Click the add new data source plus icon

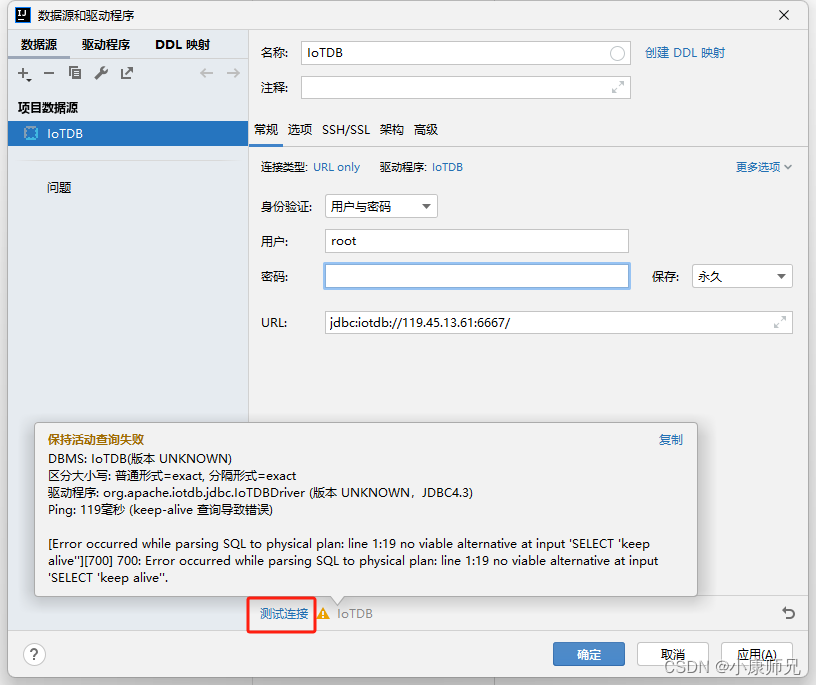tap(22, 72)
